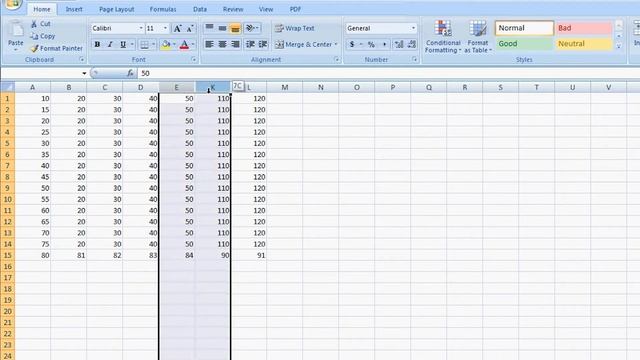Click the Cut scissors icon
This screenshot has width=640, height=360.
click(34, 24)
